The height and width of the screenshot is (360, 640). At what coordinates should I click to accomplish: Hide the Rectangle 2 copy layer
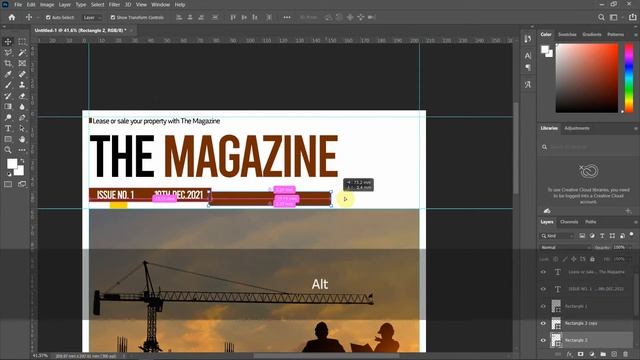click(x=543, y=323)
